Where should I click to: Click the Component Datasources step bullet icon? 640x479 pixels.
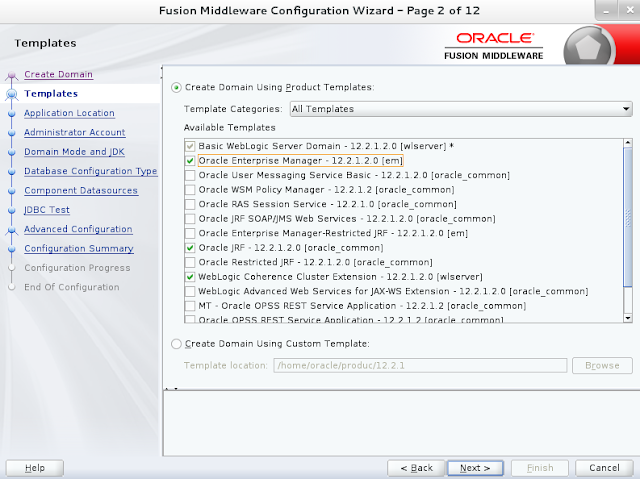coord(11,191)
